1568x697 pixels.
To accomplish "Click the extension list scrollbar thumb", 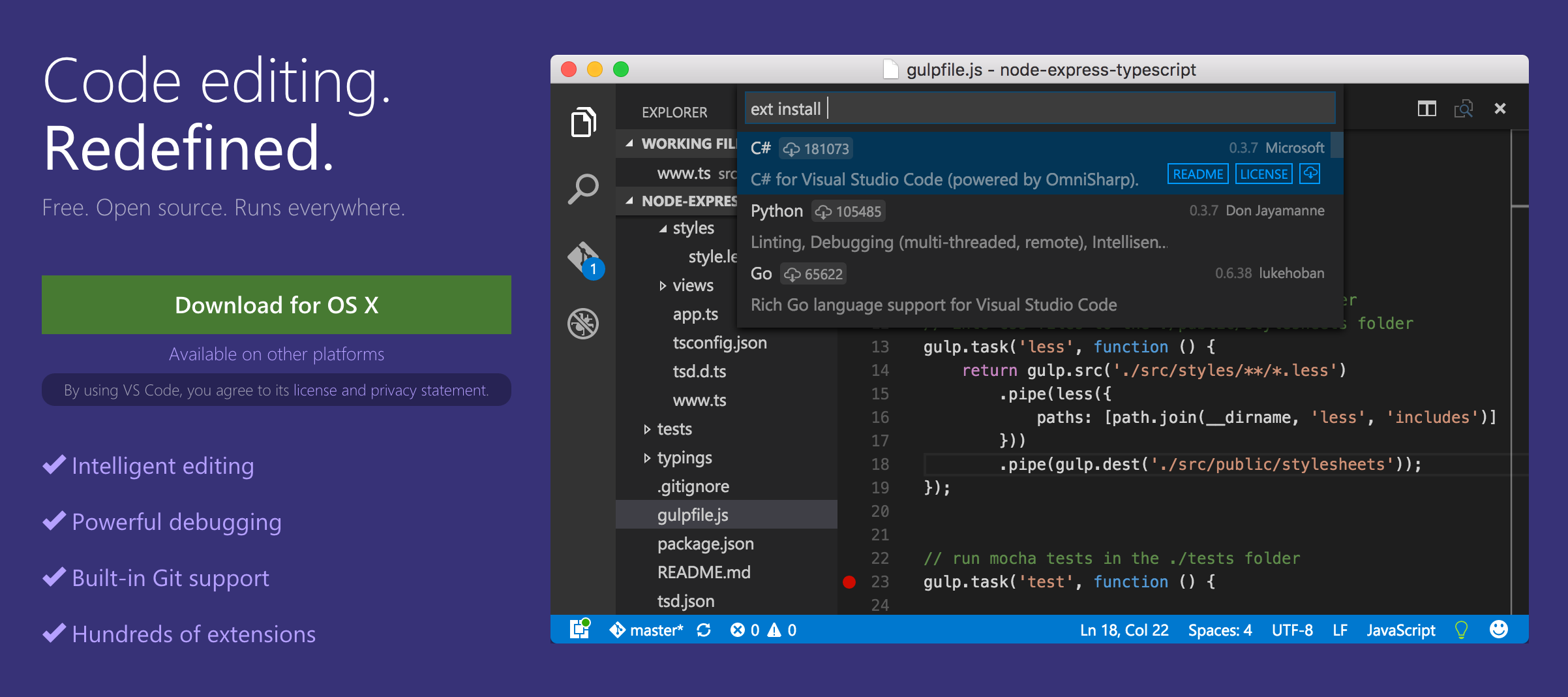I will [x=1336, y=145].
